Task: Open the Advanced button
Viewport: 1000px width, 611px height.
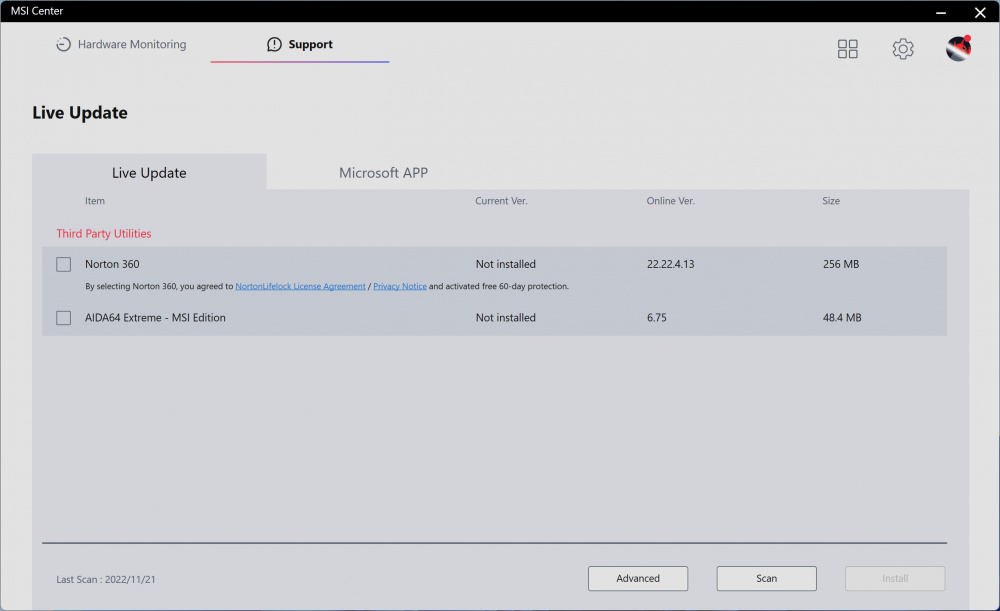Action: (x=638, y=578)
